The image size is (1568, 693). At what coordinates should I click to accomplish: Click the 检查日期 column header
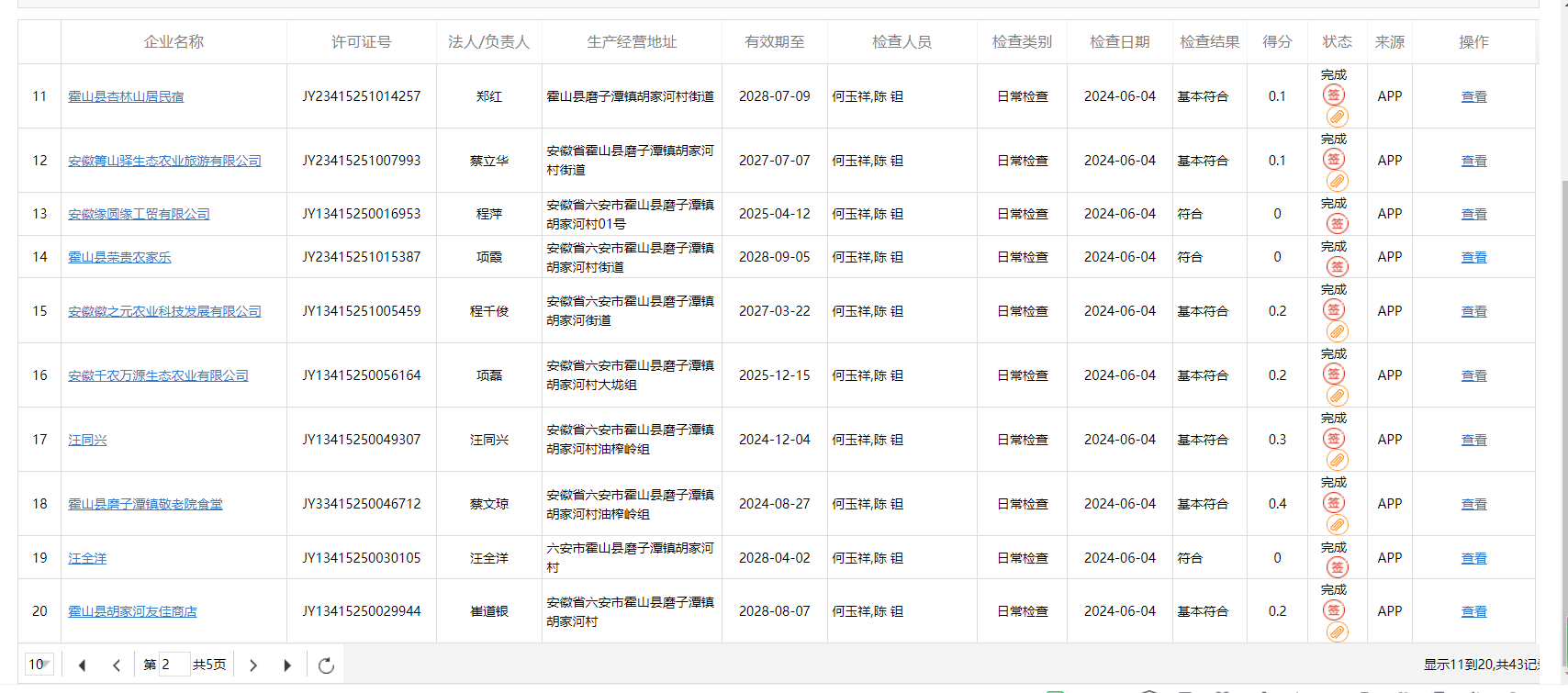click(x=1119, y=42)
